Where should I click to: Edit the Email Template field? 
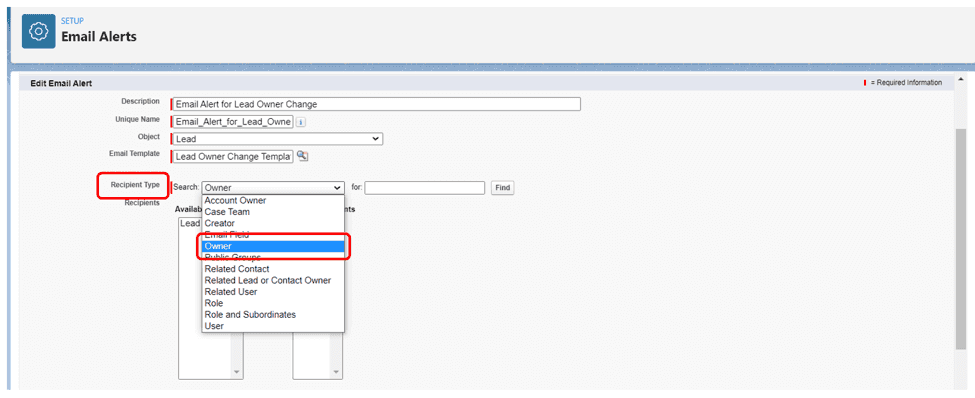click(232, 157)
